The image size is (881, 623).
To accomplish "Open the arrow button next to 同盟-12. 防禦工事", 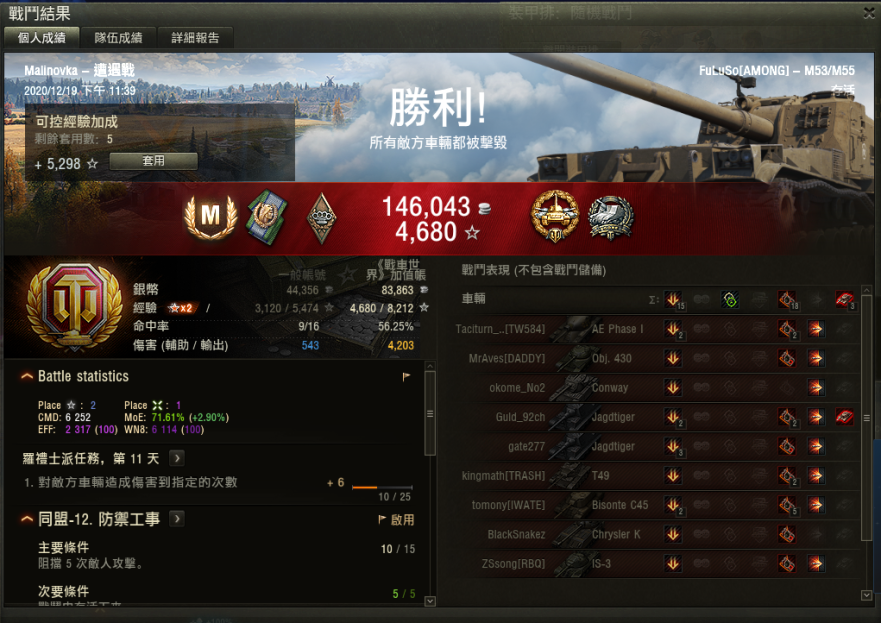I will (x=177, y=519).
